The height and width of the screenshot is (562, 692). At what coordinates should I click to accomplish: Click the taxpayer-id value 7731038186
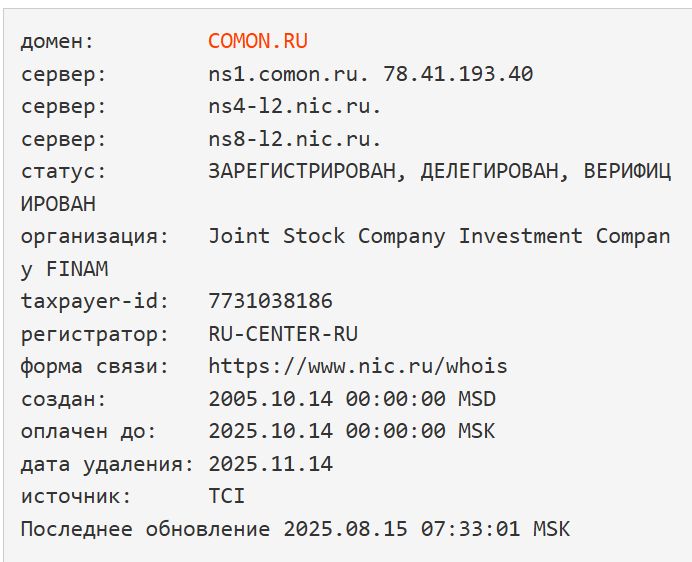click(x=270, y=301)
